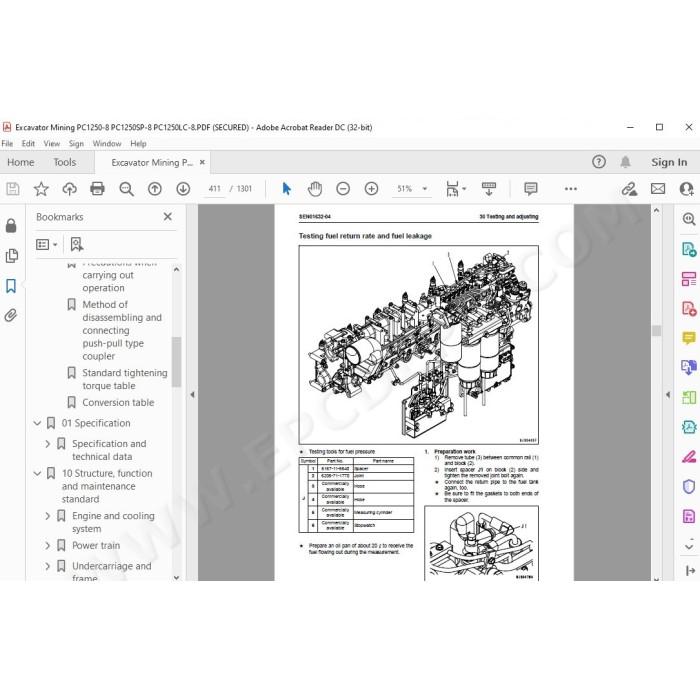The height and width of the screenshot is (700, 700).
Task: Expand the Power train bookmark
Action: [x=48, y=546]
